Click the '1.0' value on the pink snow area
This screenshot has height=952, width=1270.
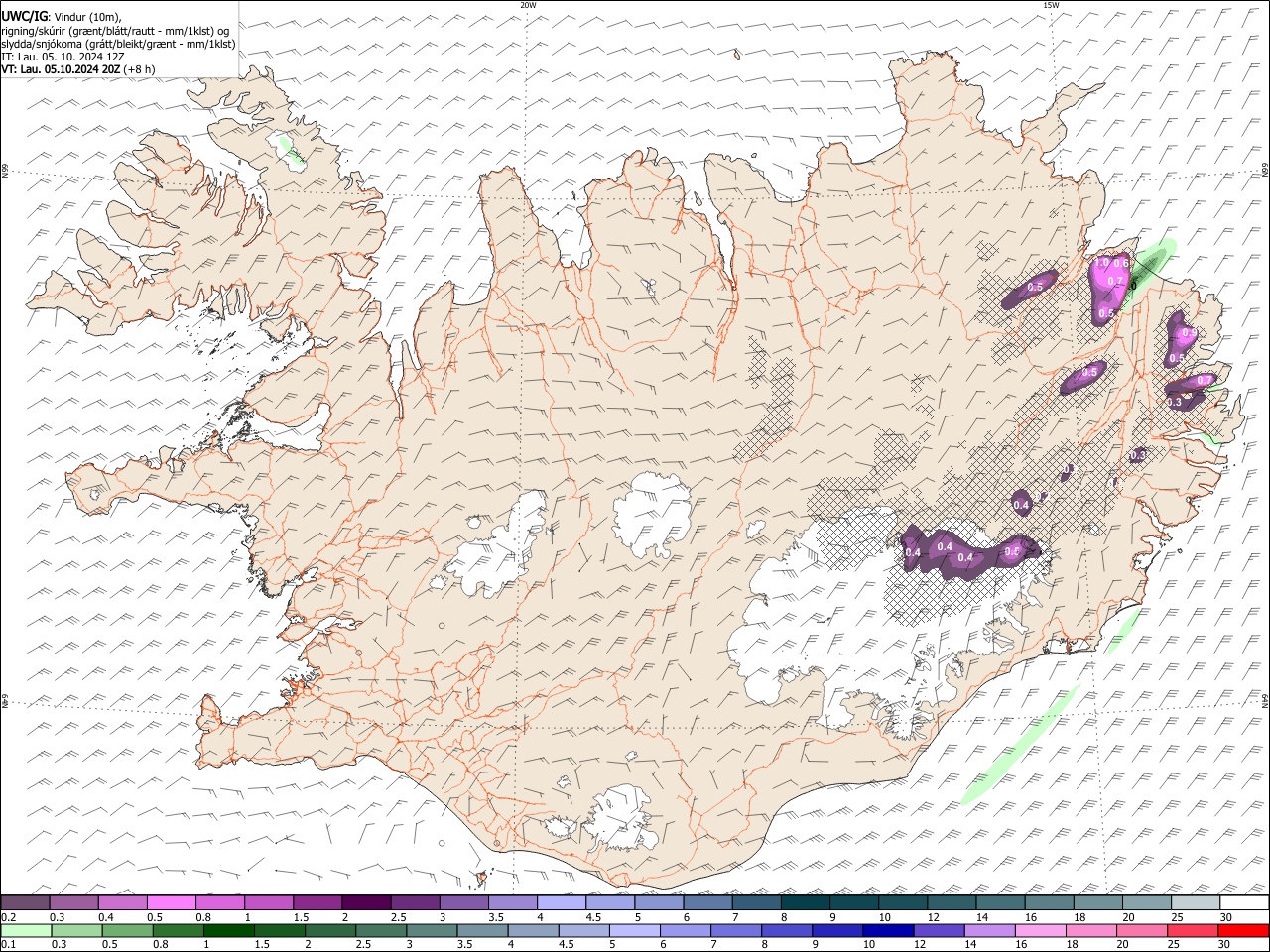[1102, 264]
